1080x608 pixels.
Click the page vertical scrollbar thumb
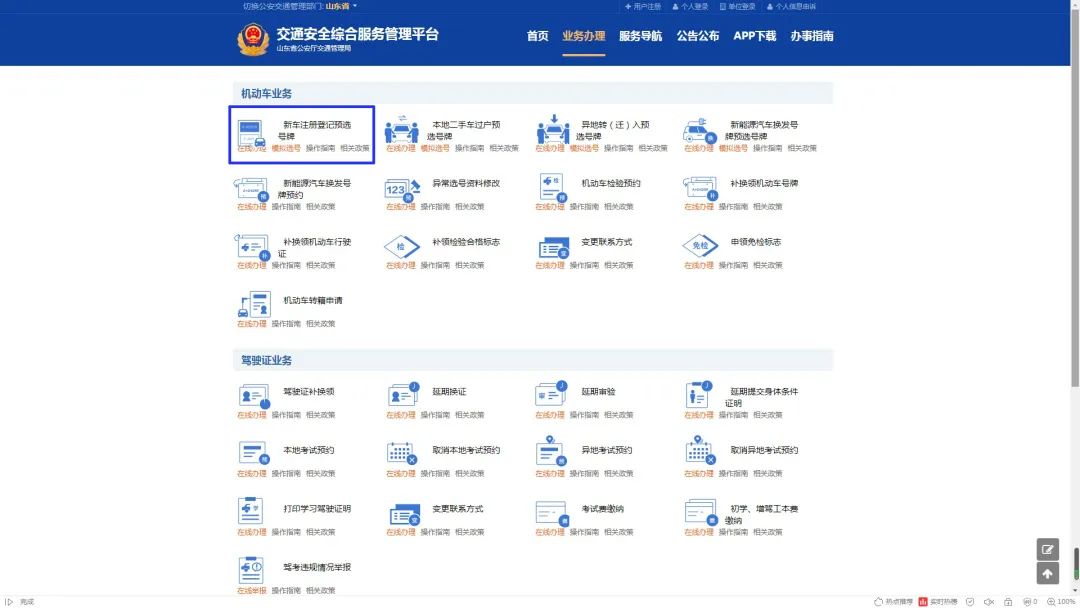point(1075,196)
